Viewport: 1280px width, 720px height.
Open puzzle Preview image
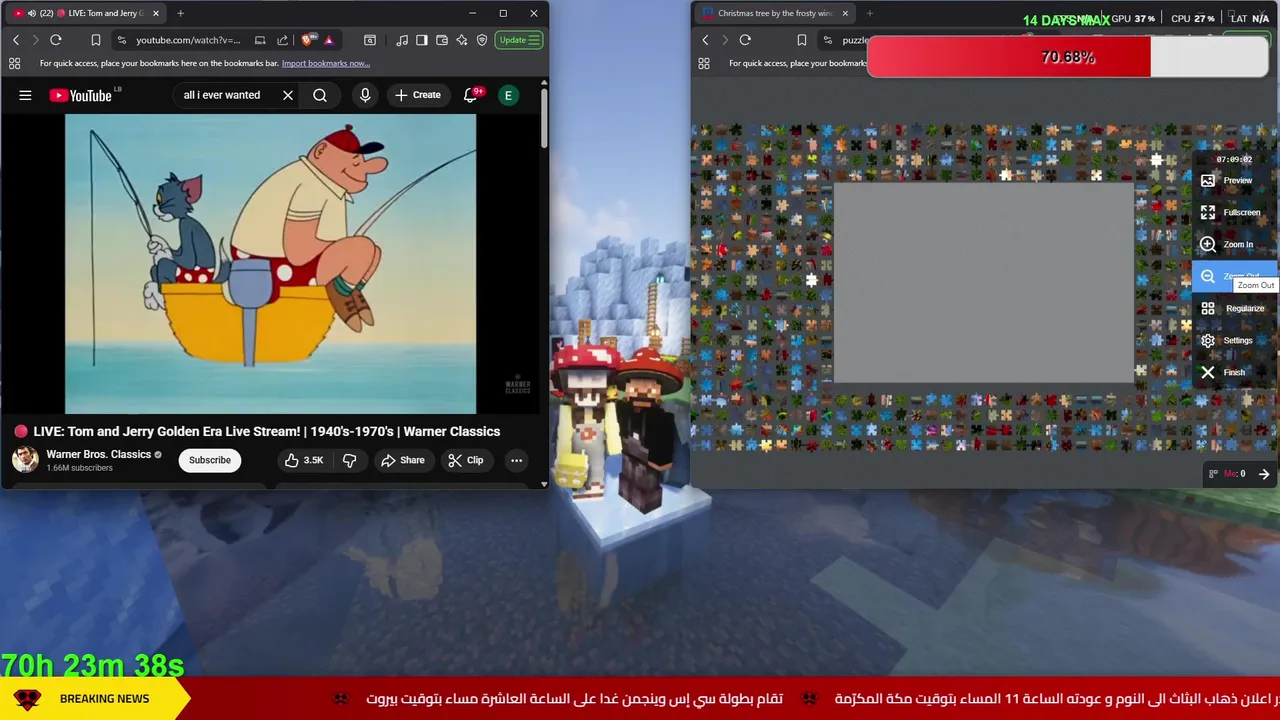pyautogui.click(x=1236, y=180)
